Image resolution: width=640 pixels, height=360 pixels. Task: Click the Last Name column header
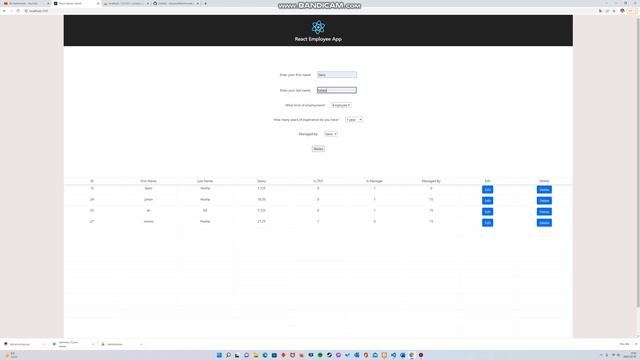(x=205, y=181)
